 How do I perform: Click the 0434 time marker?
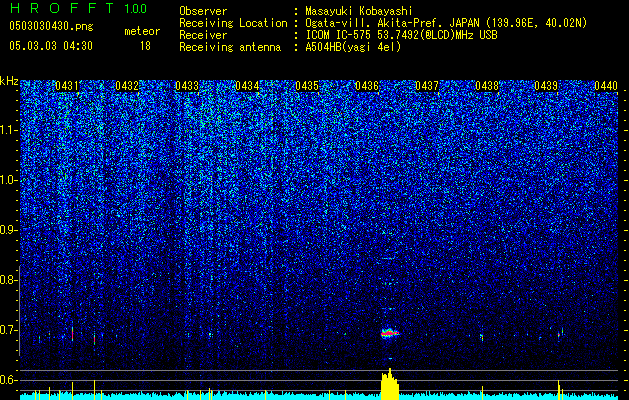click(x=247, y=86)
